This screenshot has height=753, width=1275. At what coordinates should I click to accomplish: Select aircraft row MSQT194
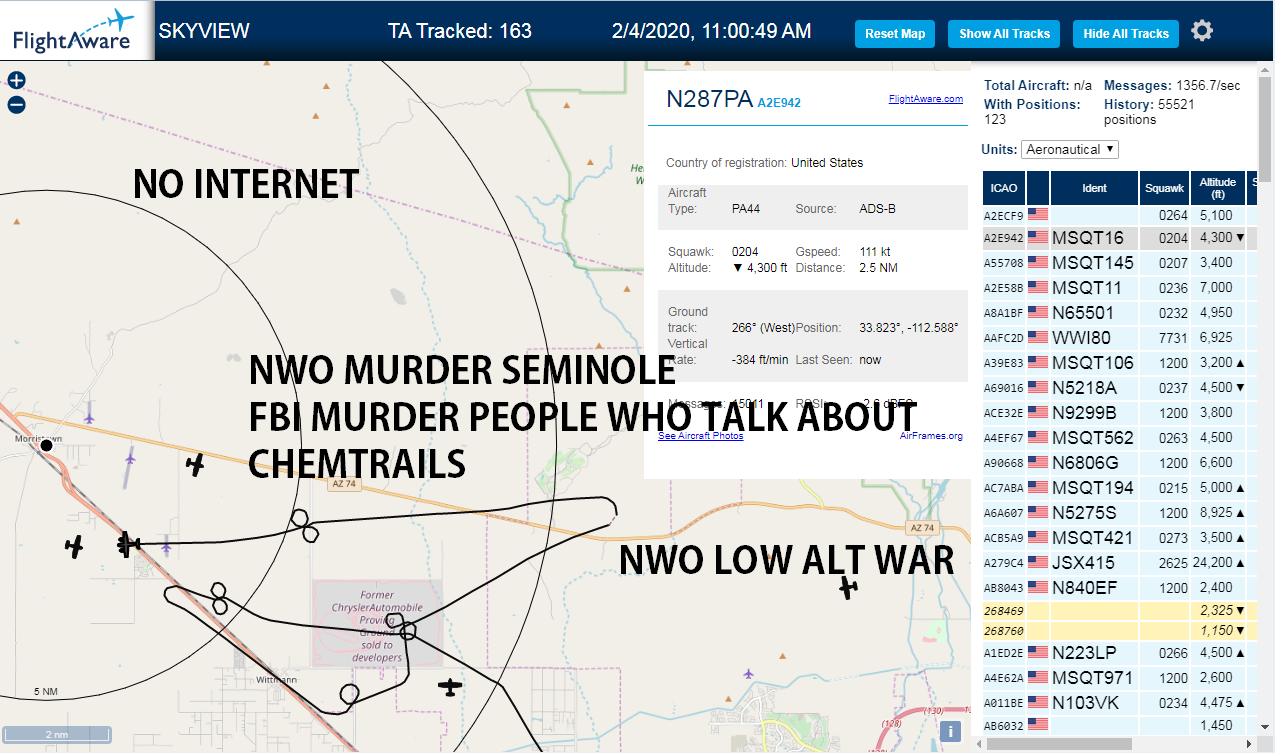pos(1120,488)
